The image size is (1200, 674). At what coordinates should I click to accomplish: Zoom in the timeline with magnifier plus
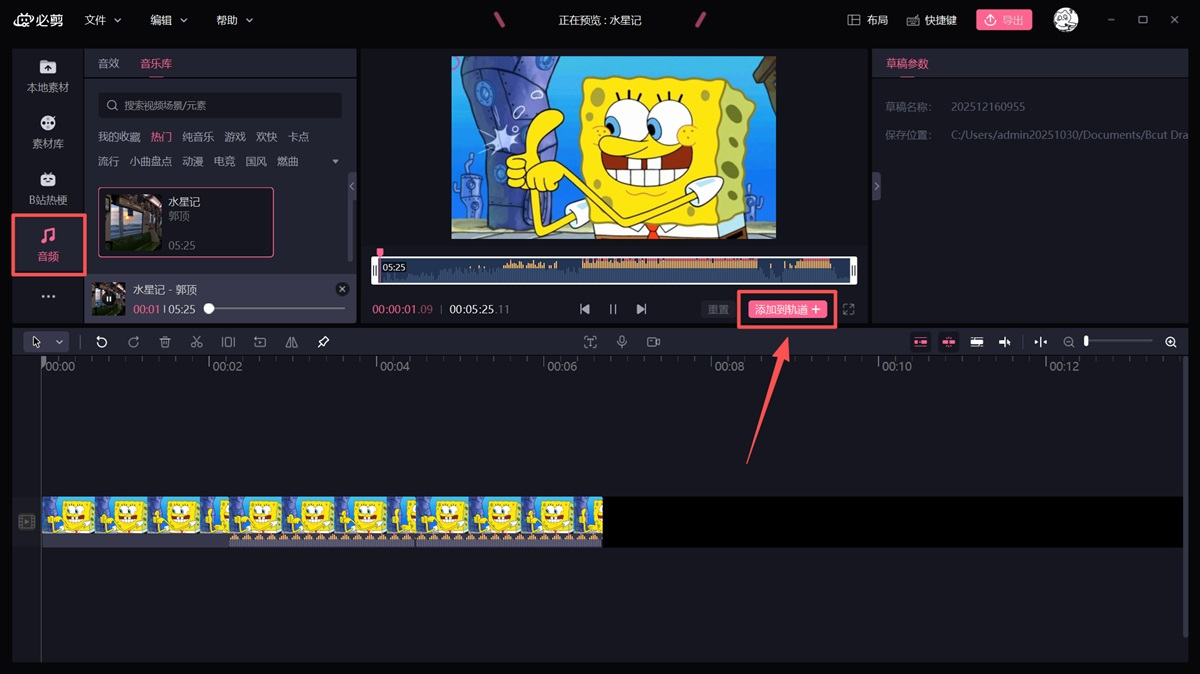pyautogui.click(x=1171, y=342)
